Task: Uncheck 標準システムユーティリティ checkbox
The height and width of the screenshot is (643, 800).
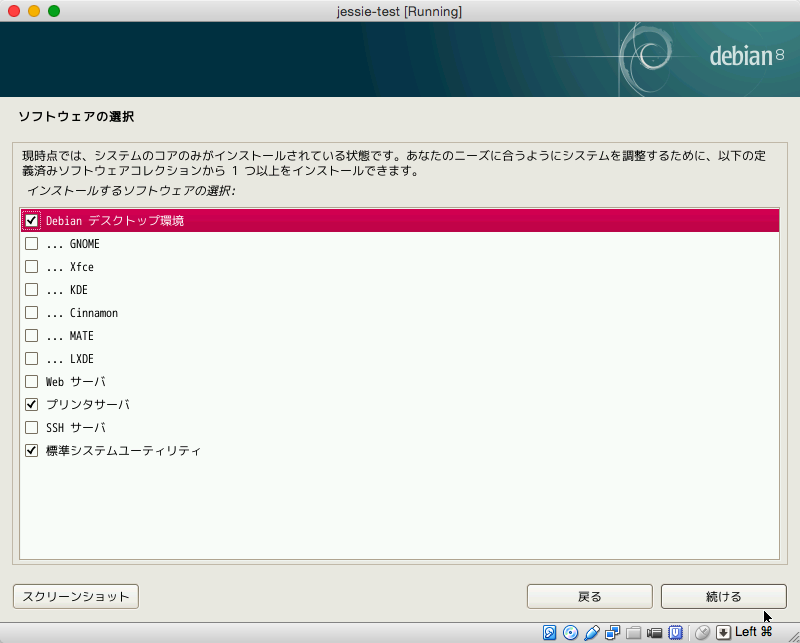Action: pos(32,450)
